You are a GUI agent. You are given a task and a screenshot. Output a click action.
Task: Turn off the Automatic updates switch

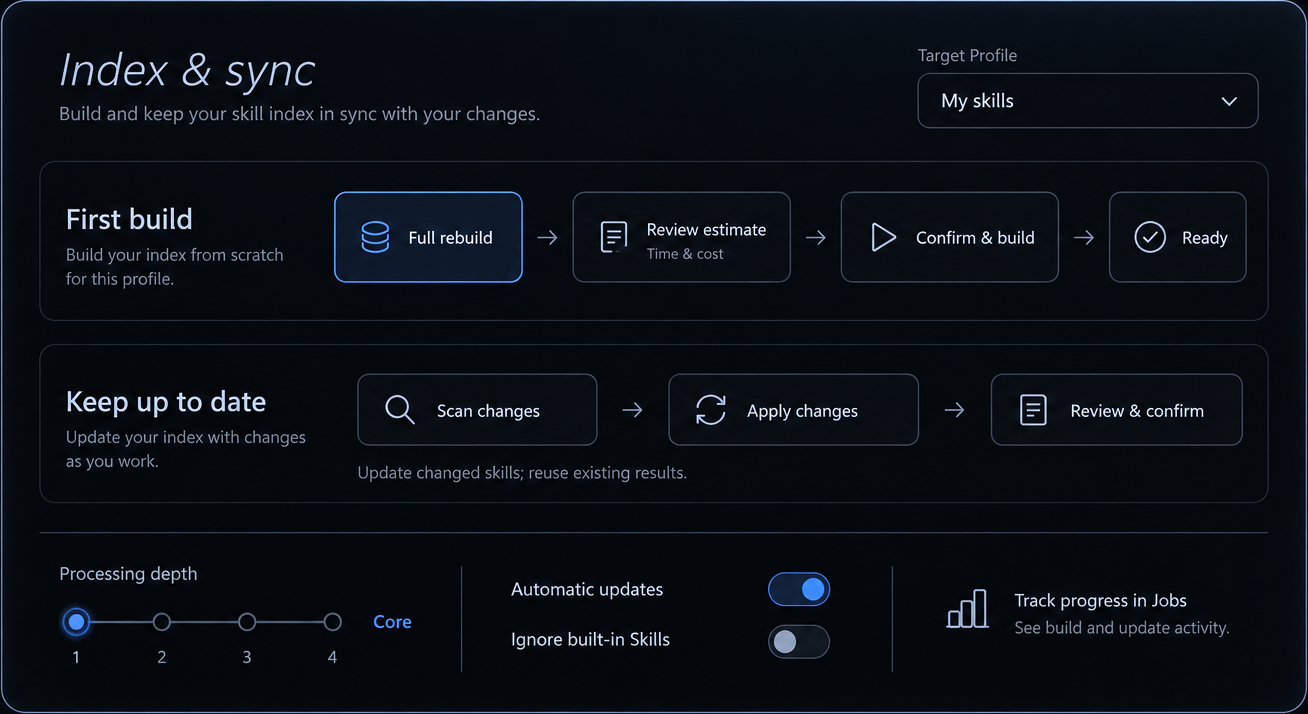click(x=799, y=590)
